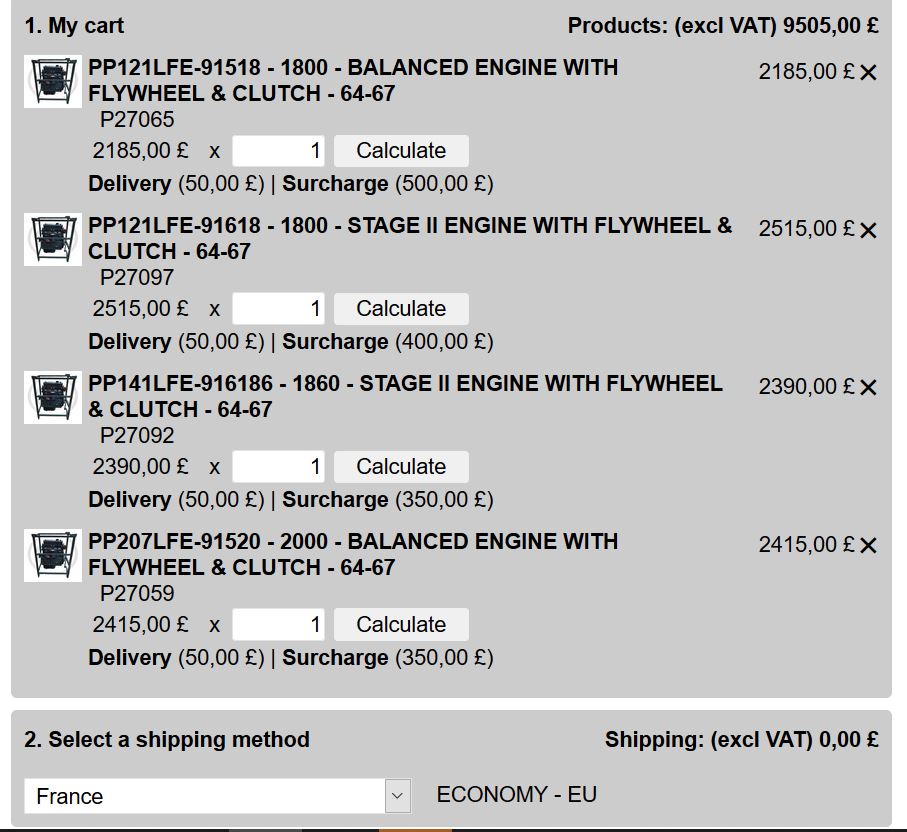Focus quantity field for P27092 item
The width and height of the screenshot is (907, 832).
pyautogui.click(x=278, y=467)
